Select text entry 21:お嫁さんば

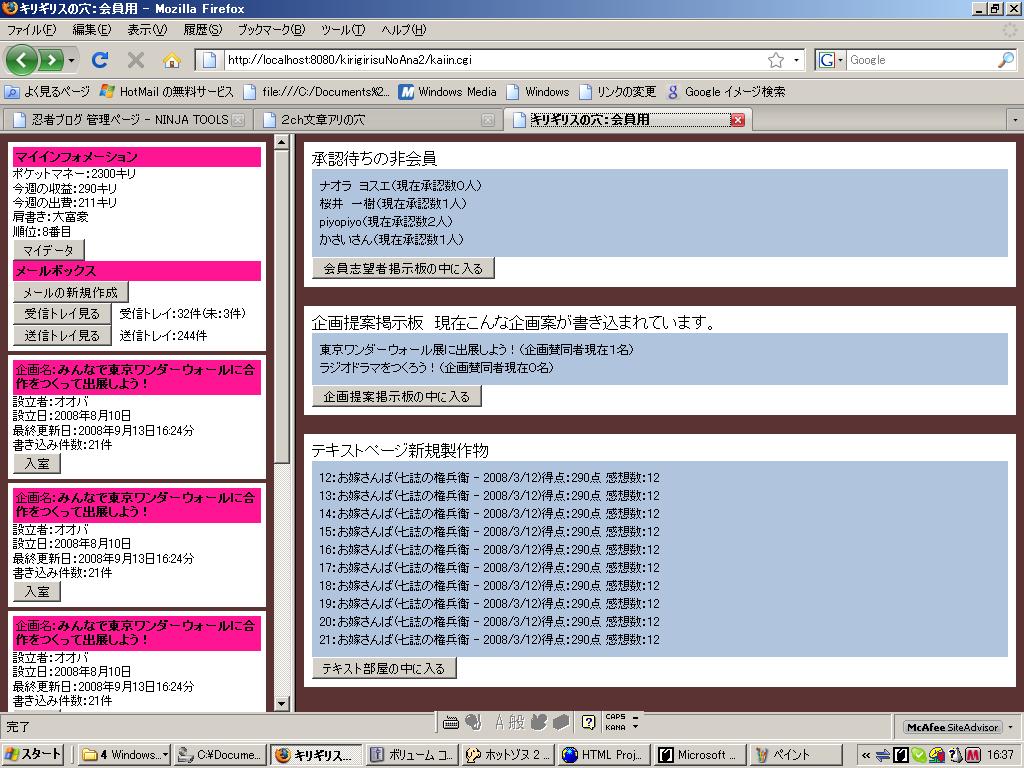[x=489, y=639]
